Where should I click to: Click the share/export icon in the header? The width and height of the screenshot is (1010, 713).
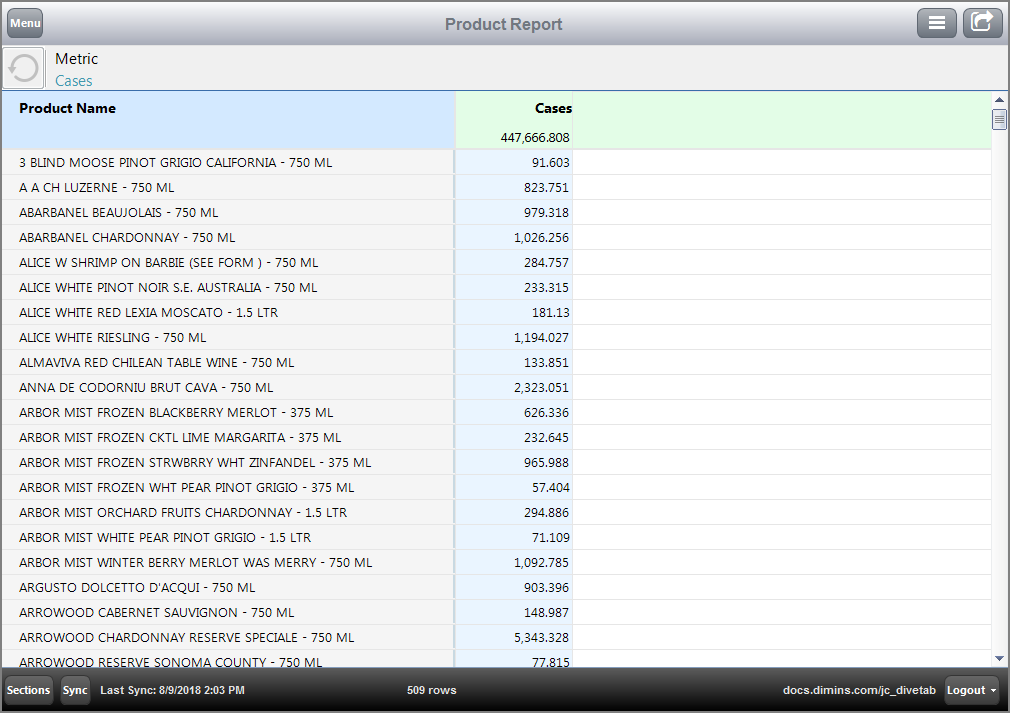coord(982,22)
